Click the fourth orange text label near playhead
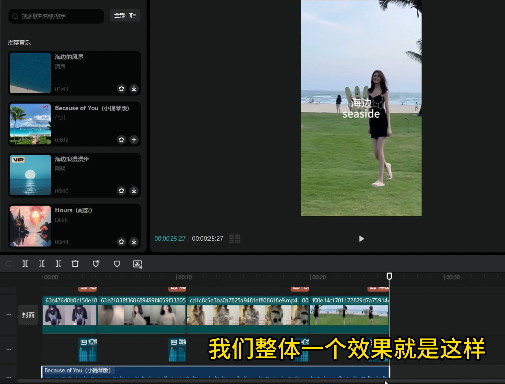505x384 pixels. [x=378, y=288]
